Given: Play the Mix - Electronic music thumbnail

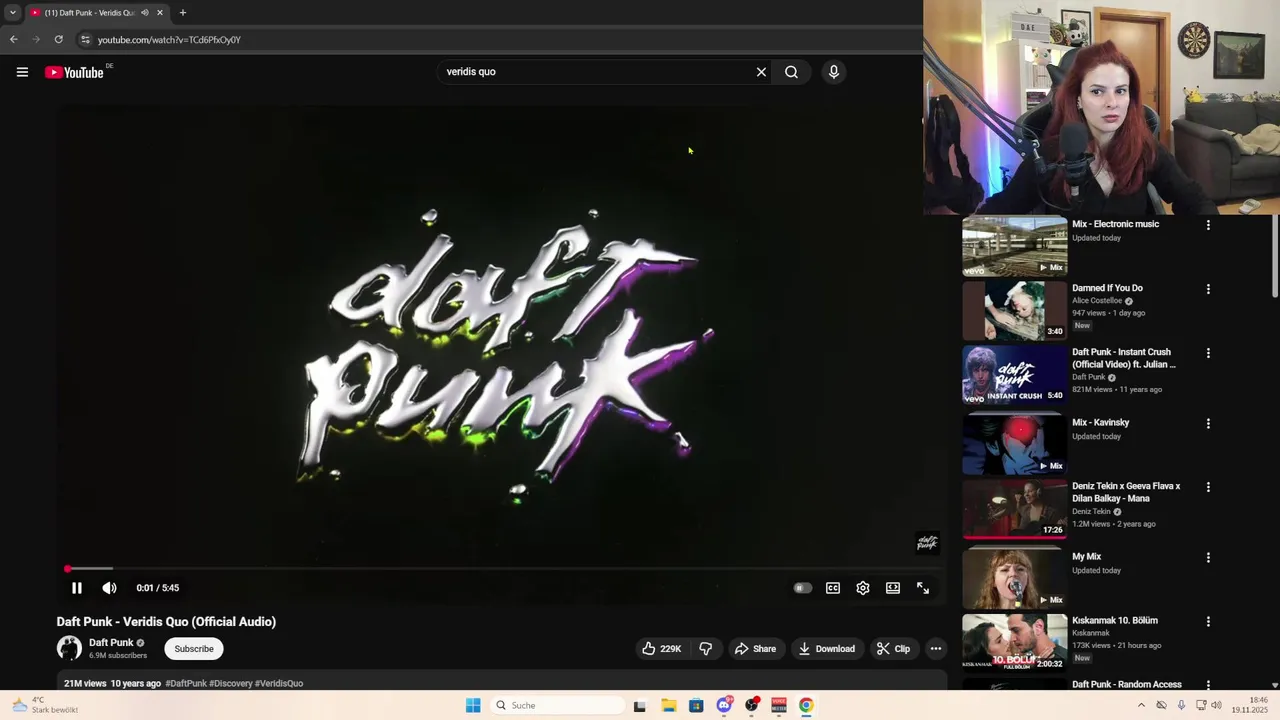Looking at the screenshot, I should click(x=1015, y=246).
